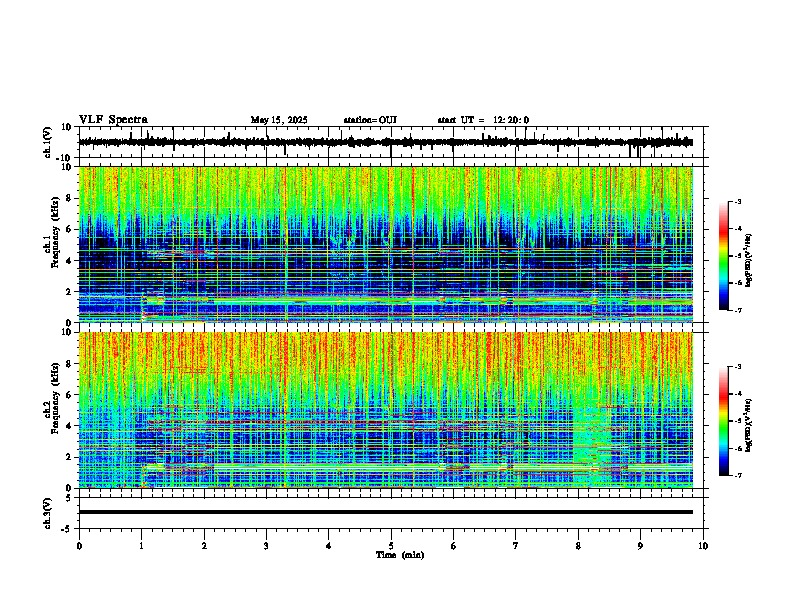
Task: Click the "start UT = 12:20:0" text
Action: click(x=483, y=120)
